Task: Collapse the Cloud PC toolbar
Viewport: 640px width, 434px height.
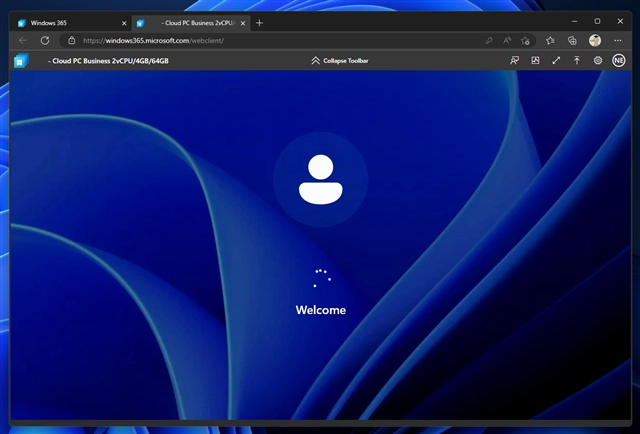Action: point(340,60)
